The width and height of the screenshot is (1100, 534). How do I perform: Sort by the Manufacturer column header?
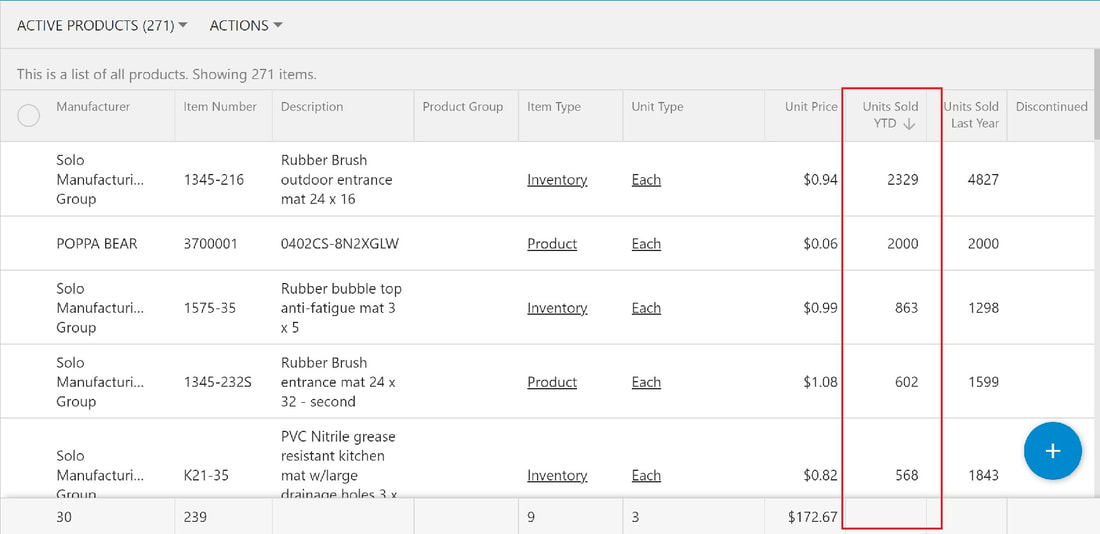[x=93, y=107]
